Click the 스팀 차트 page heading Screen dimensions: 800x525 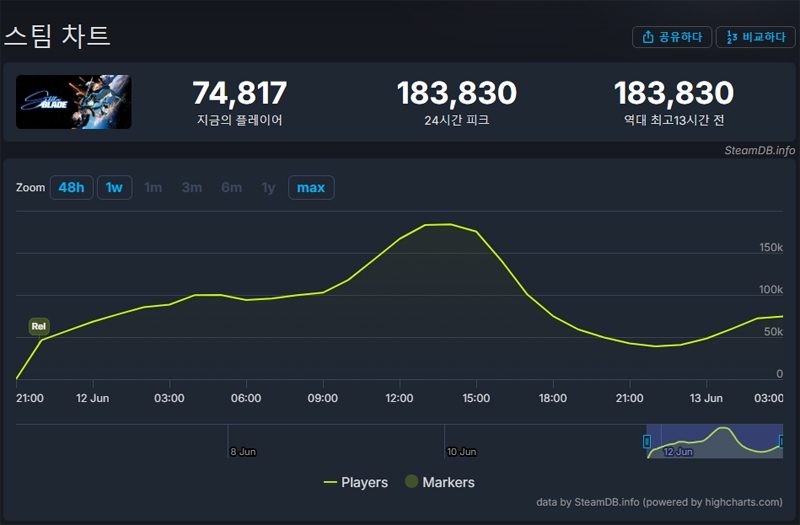57,36
